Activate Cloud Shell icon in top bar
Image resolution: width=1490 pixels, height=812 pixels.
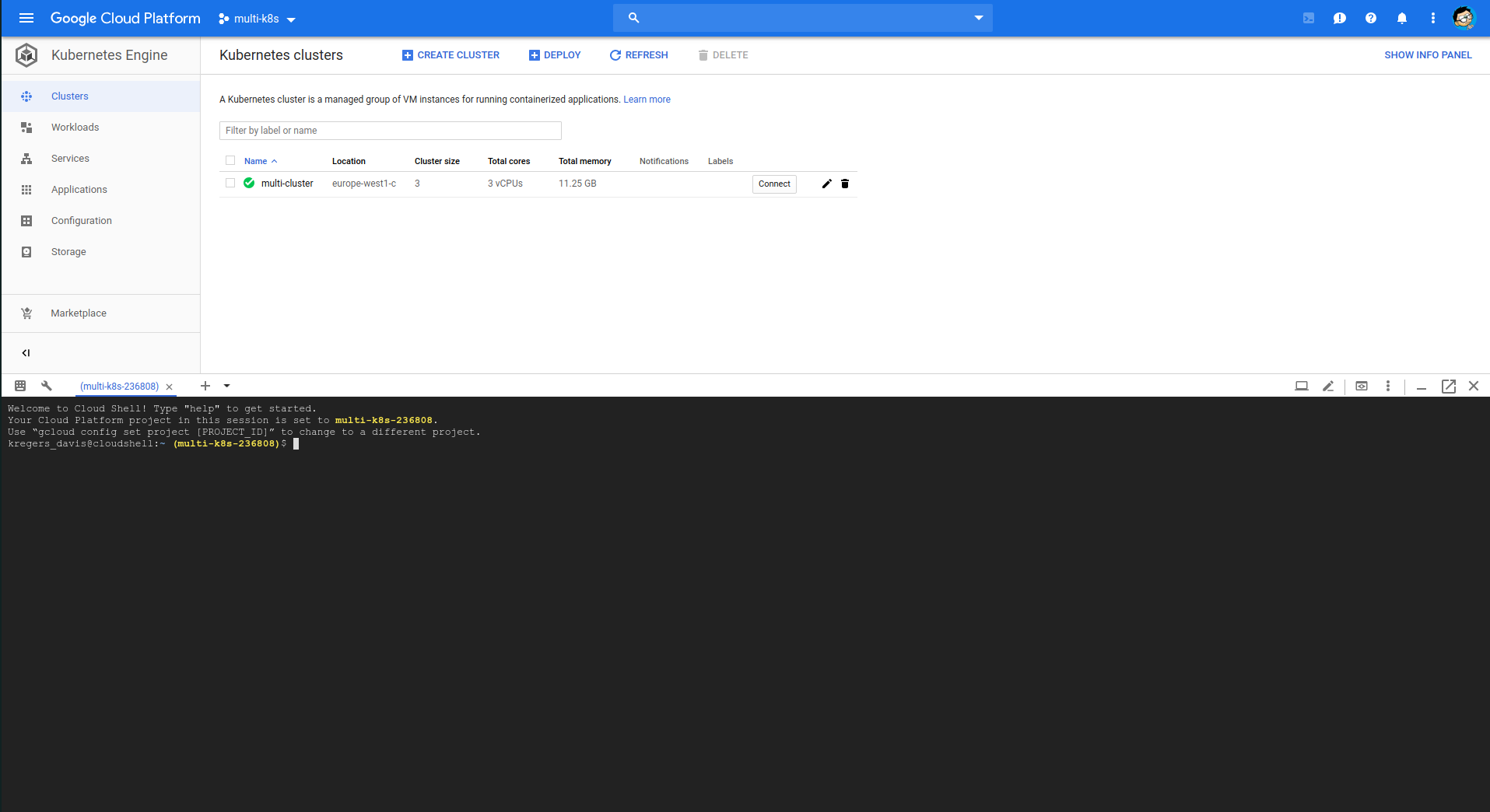[1309, 18]
